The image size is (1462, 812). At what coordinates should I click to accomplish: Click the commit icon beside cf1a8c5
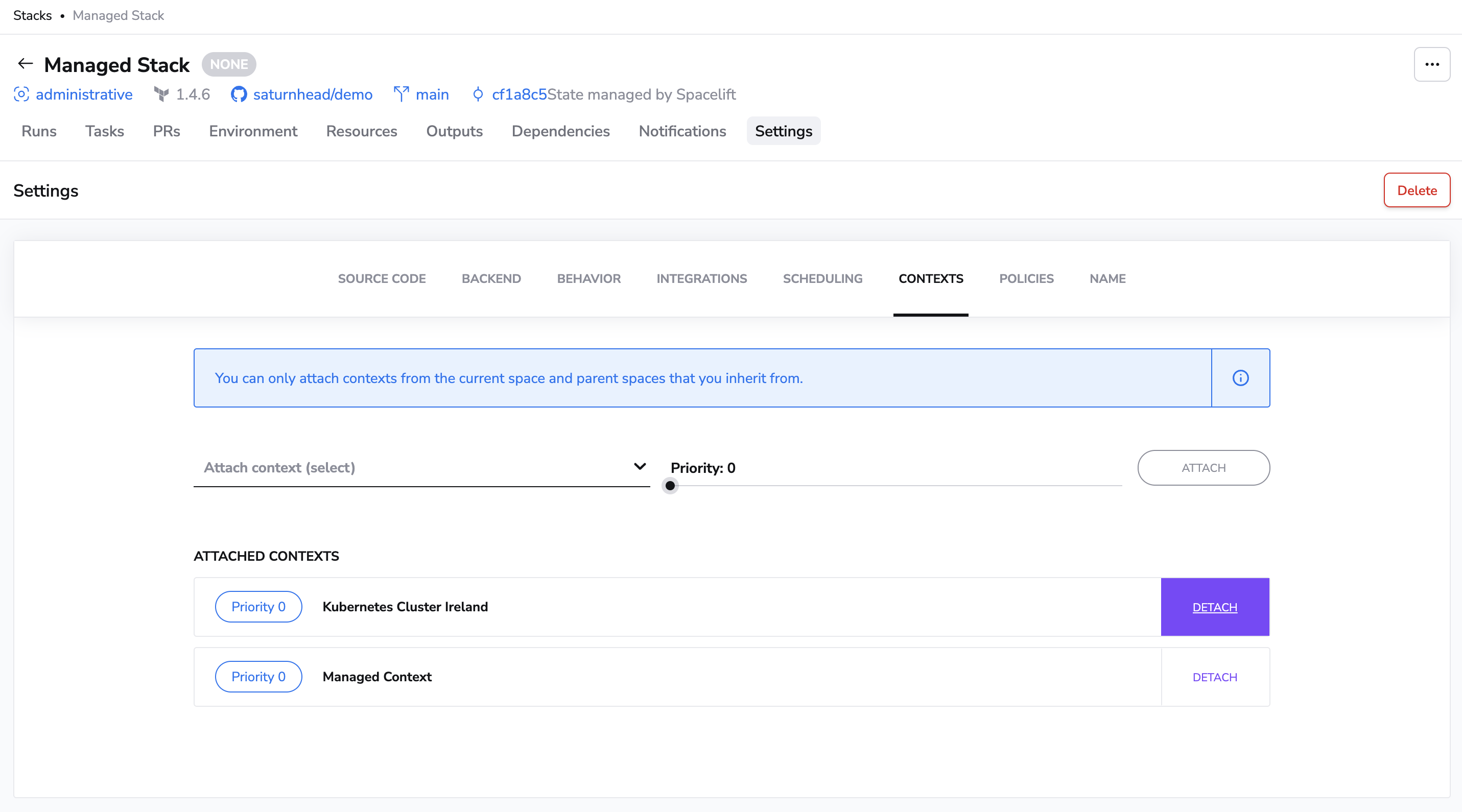tap(478, 94)
